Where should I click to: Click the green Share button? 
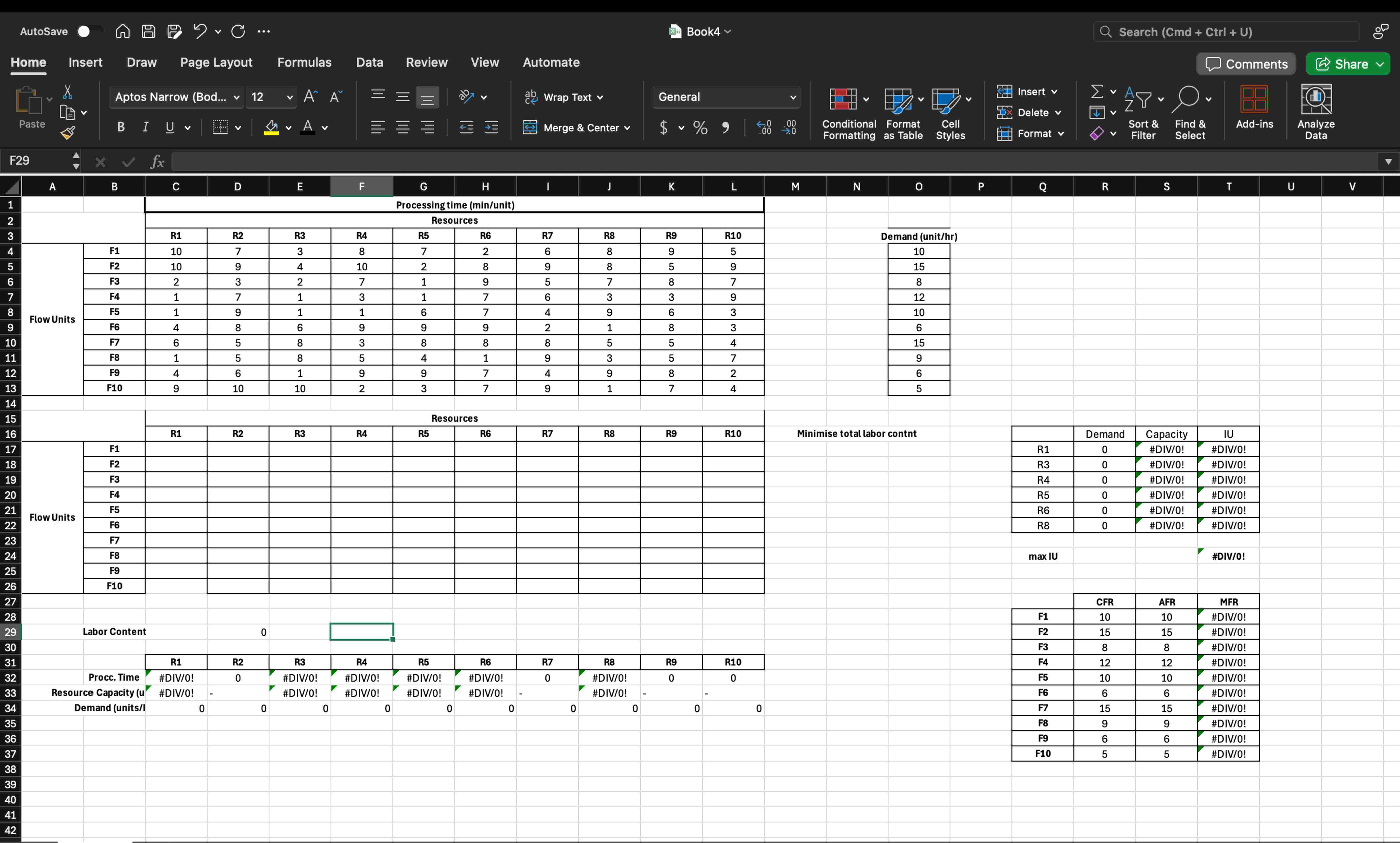pyautogui.click(x=1341, y=64)
